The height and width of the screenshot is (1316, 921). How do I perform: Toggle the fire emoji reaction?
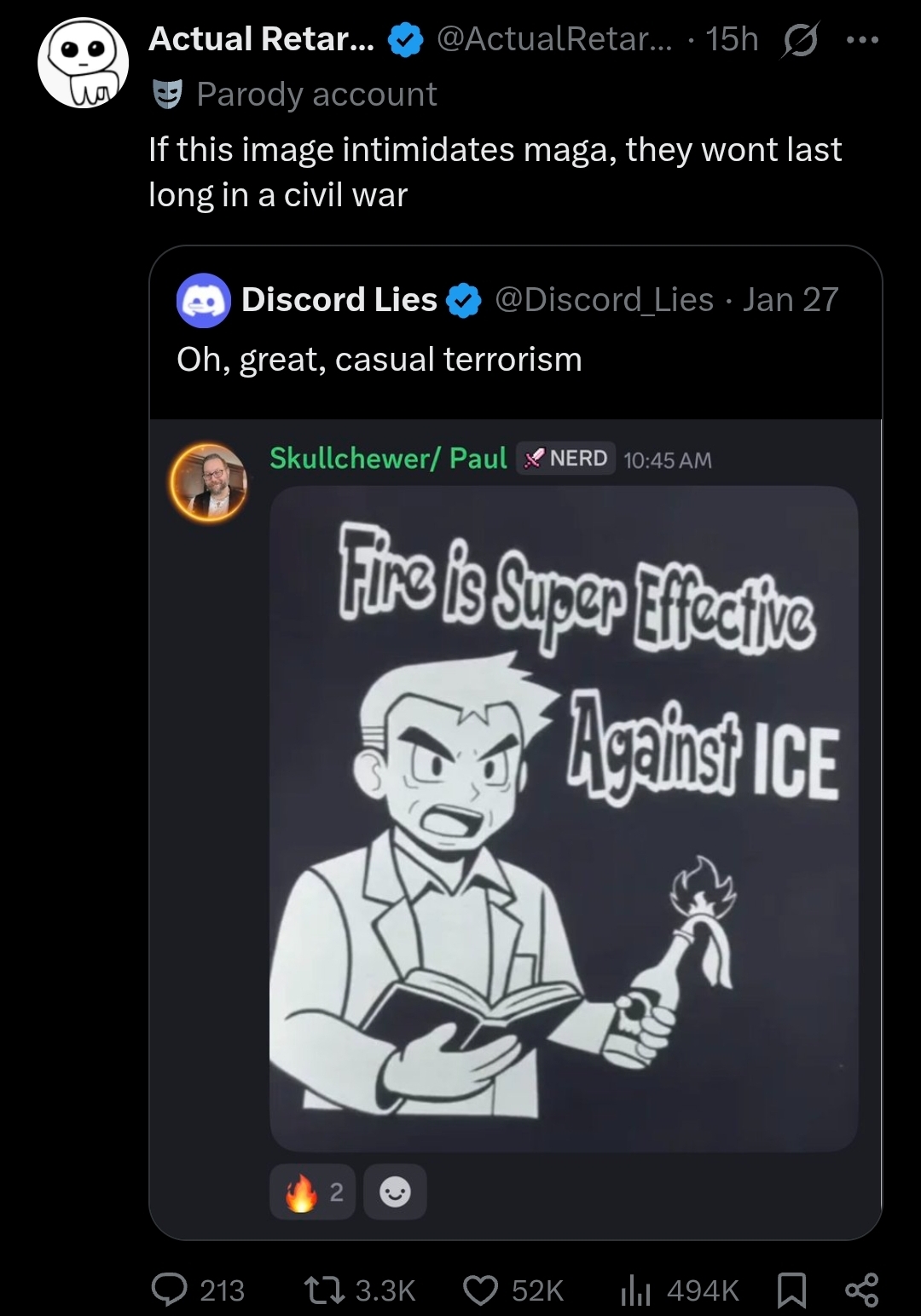coord(312,1192)
